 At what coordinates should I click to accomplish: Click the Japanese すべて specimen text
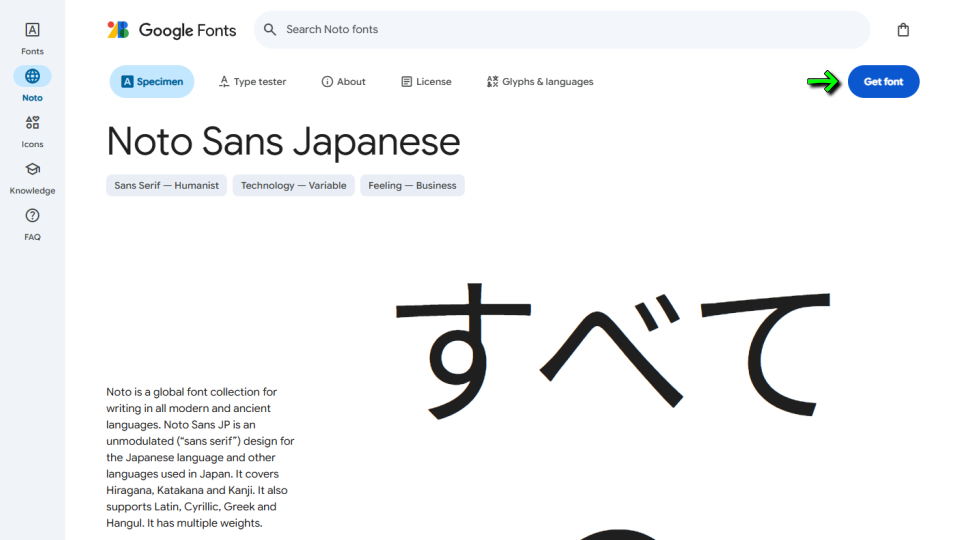(x=613, y=351)
